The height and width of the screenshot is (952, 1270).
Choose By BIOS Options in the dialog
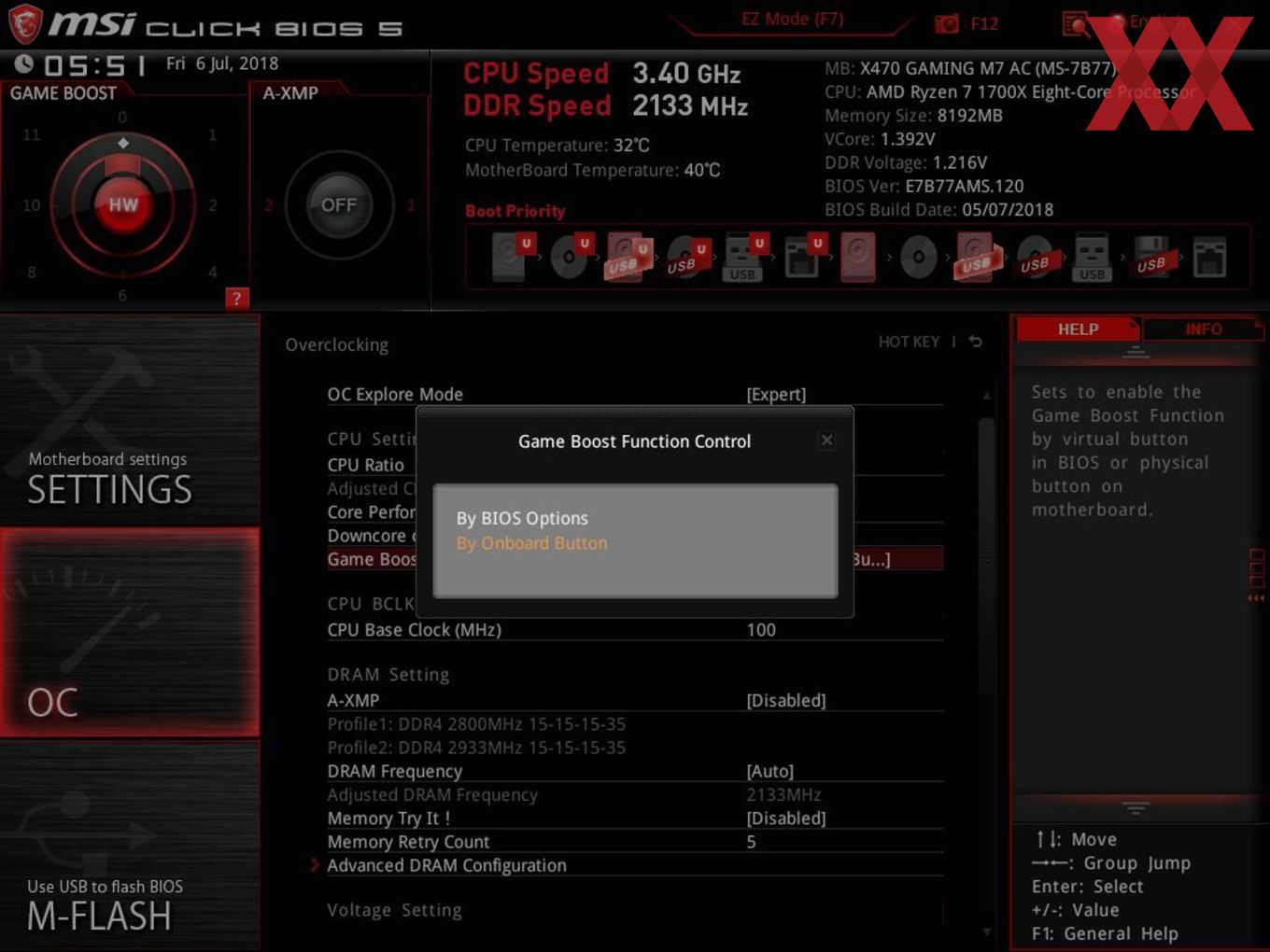click(522, 518)
